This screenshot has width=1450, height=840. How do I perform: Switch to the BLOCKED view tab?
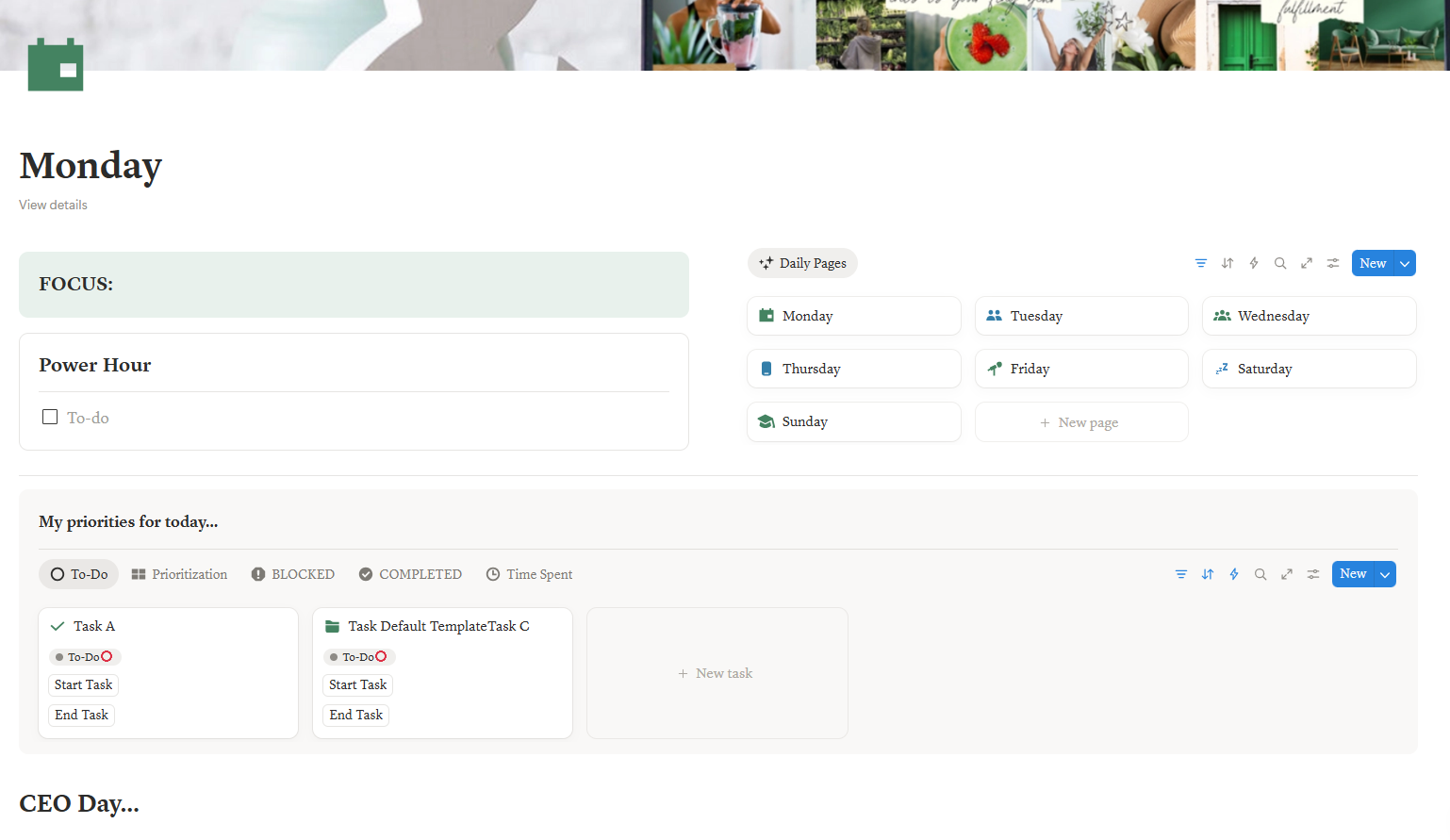[x=292, y=573]
